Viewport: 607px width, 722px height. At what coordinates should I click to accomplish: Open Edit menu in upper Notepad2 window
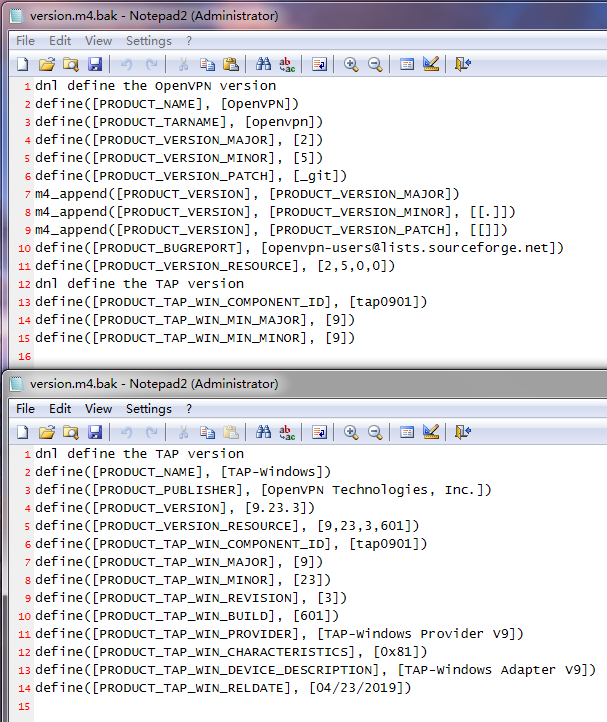(x=60, y=41)
